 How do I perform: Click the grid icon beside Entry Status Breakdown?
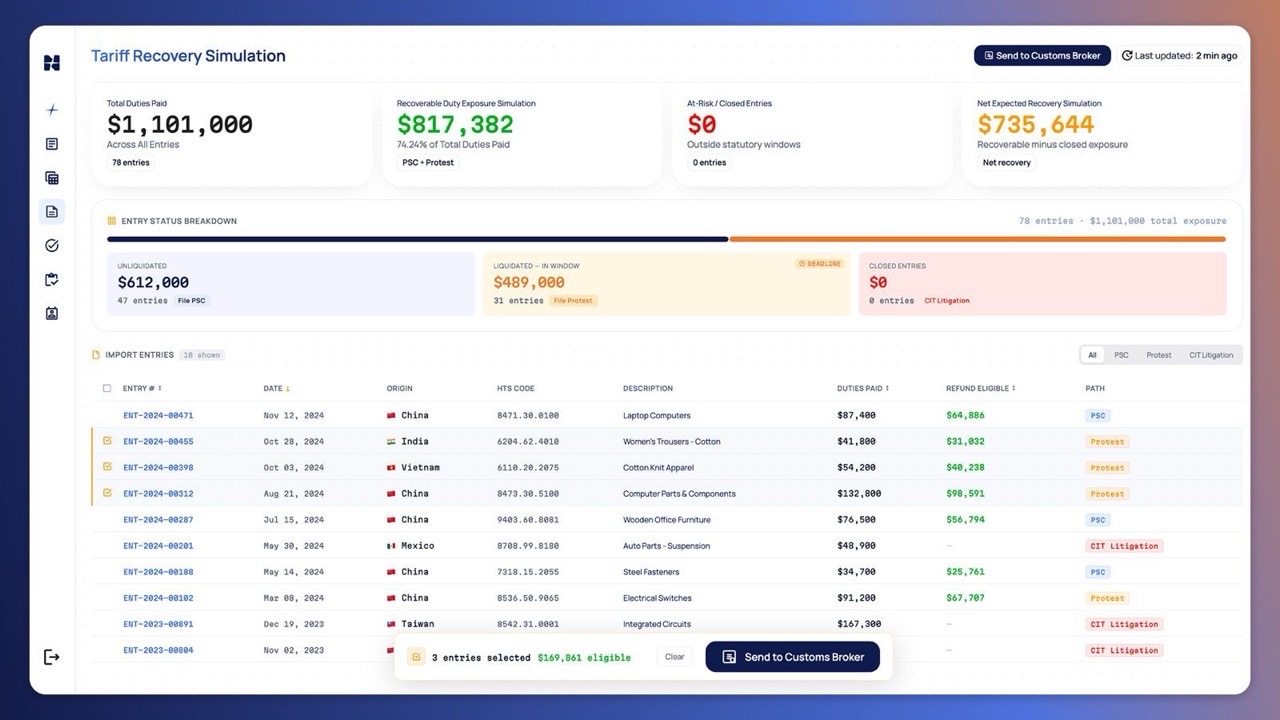[112, 221]
